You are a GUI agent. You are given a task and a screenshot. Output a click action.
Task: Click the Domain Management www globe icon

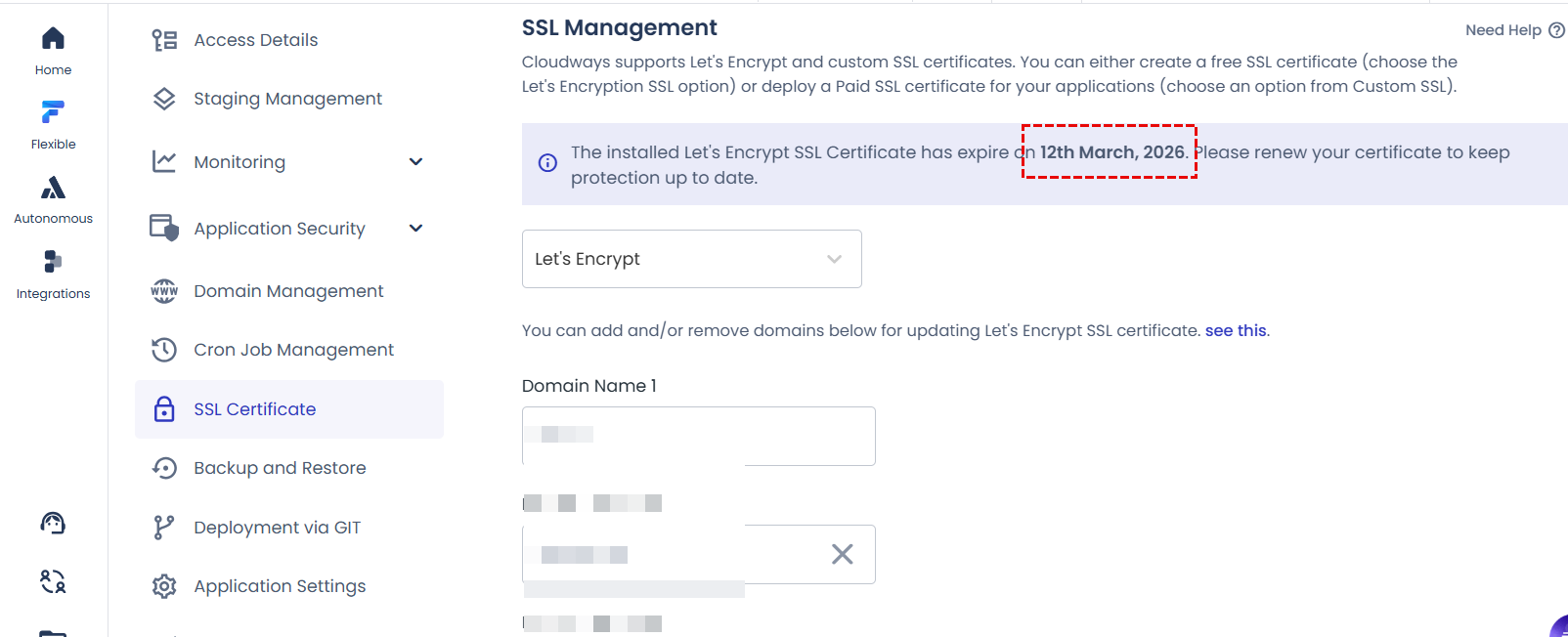164,291
